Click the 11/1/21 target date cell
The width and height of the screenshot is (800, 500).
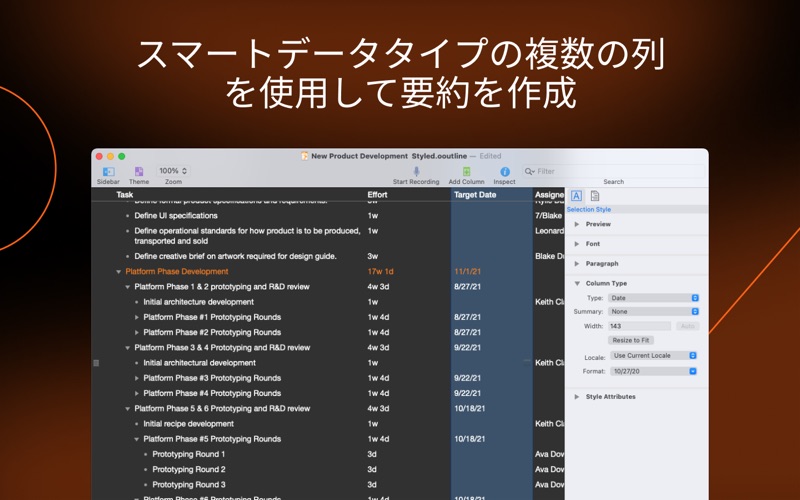467,271
